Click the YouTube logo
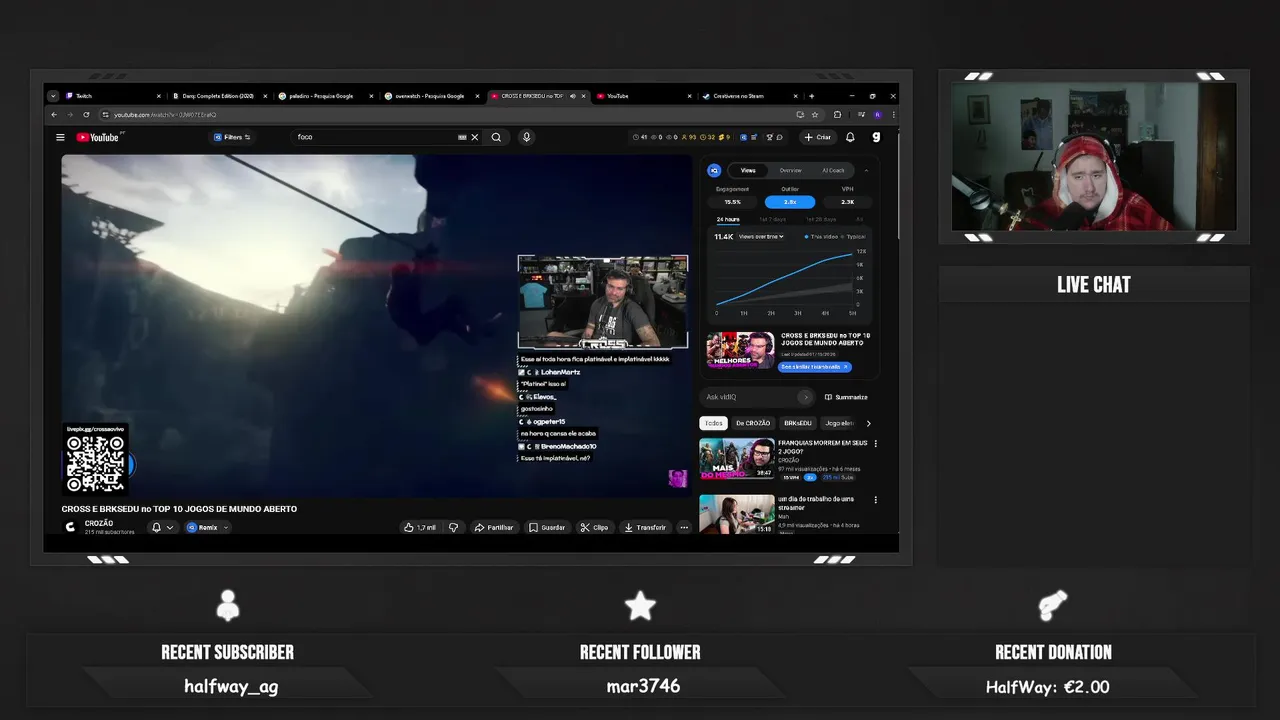Image resolution: width=1280 pixels, height=720 pixels. (x=98, y=137)
